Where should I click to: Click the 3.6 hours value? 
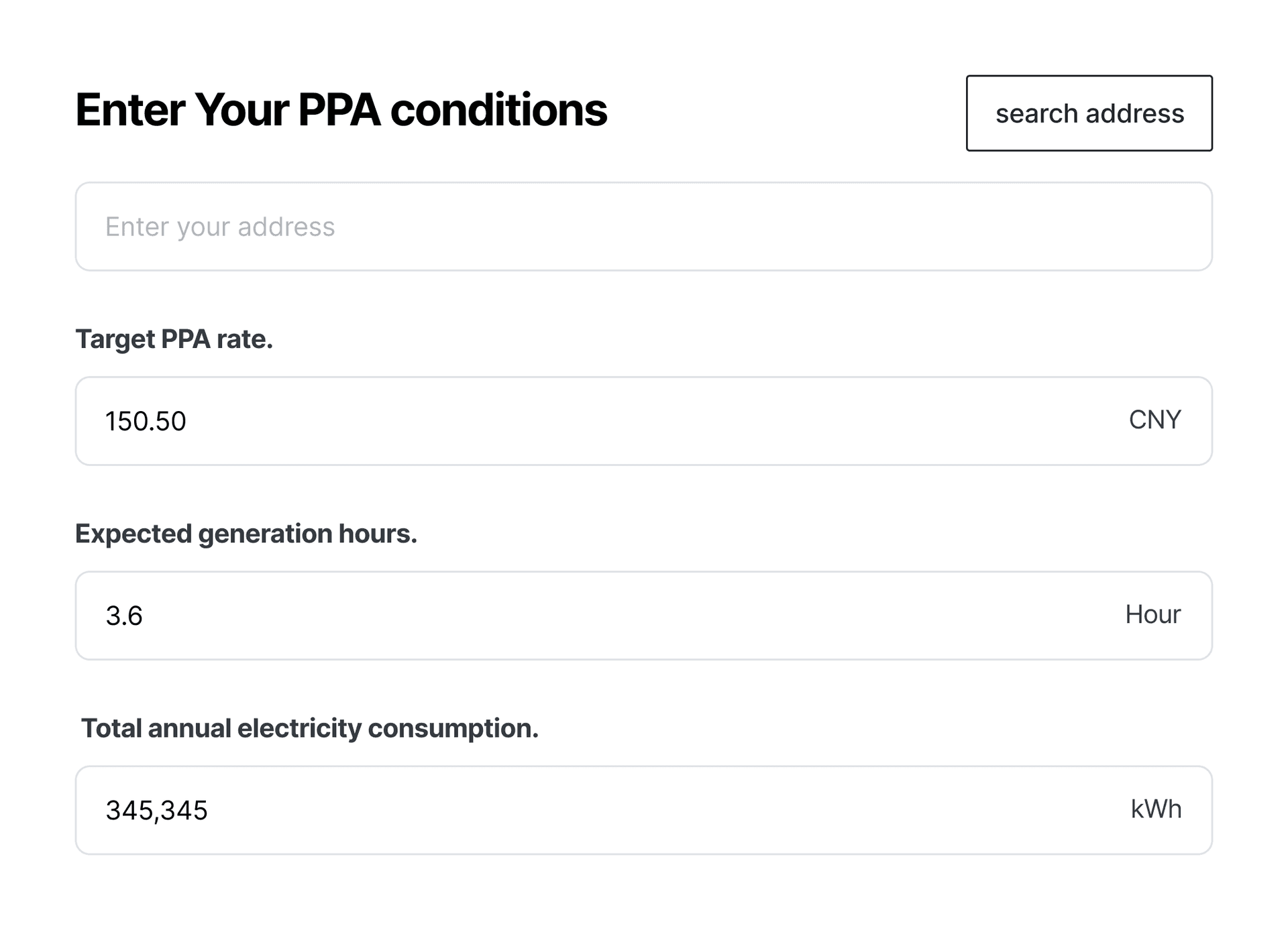pos(125,616)
